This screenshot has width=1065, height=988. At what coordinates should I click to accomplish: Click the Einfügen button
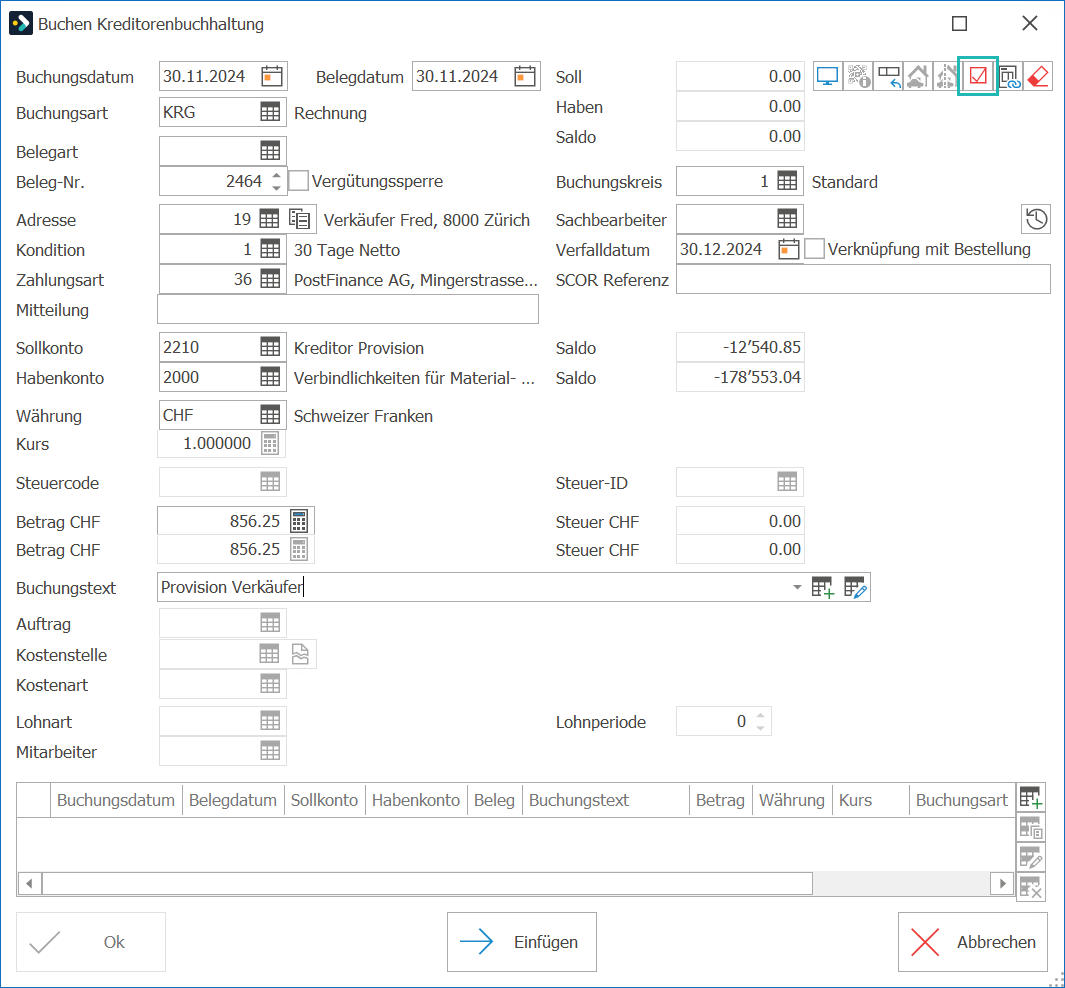click(522, 942)
